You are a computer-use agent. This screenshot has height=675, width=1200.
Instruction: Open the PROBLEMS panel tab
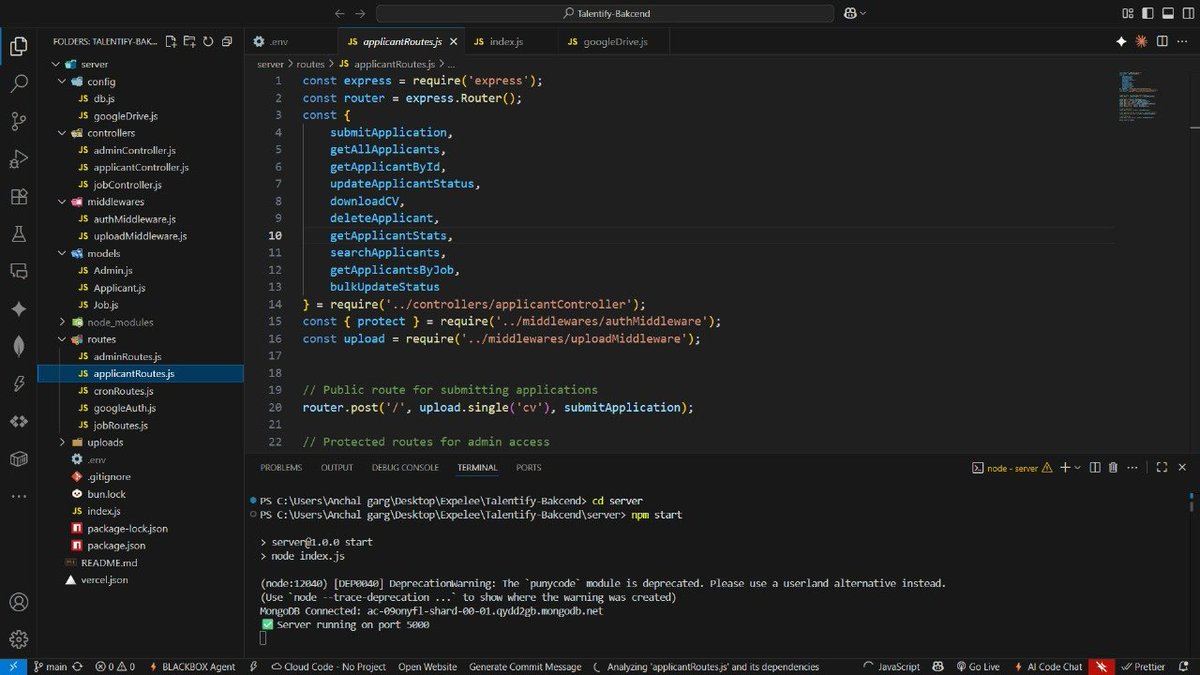point(281,468)
